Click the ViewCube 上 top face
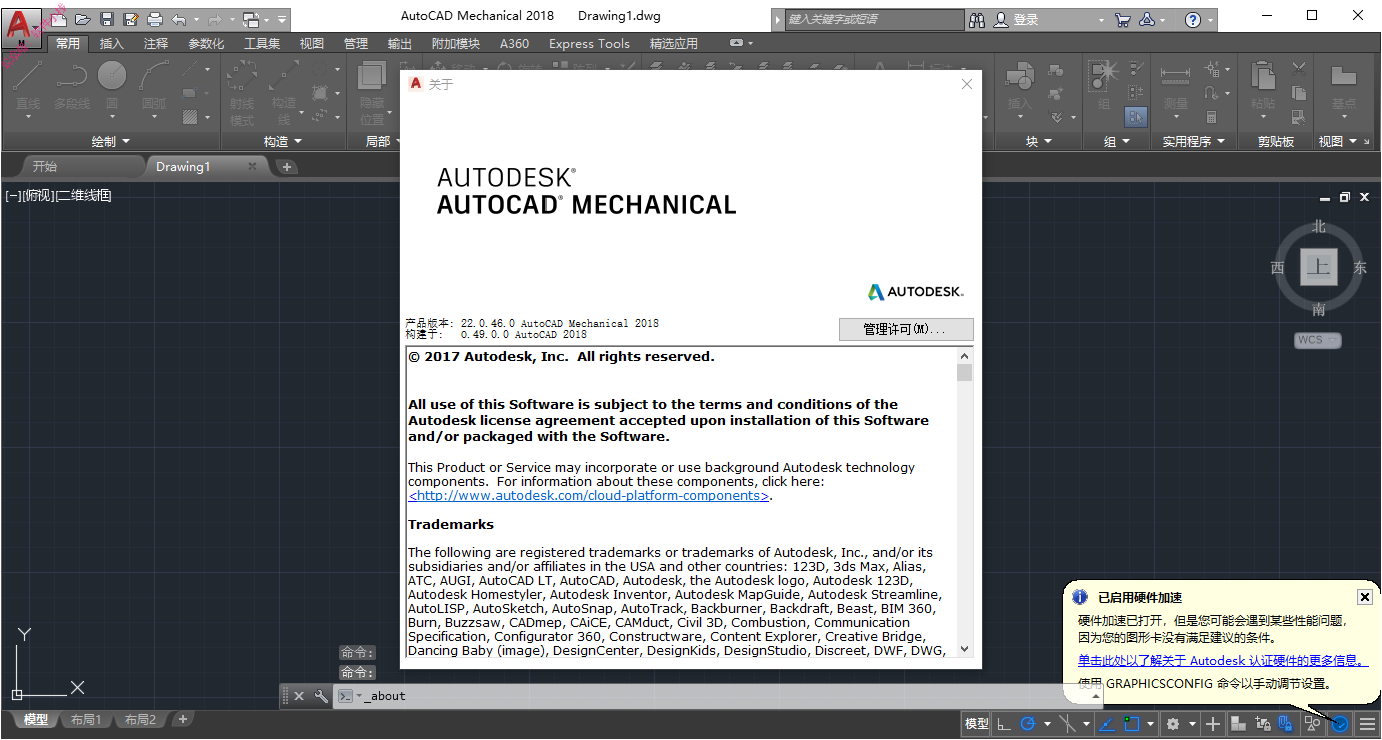Viewport: 1382px width, 740px height. pyautogui.click(x=1319, y=267)
